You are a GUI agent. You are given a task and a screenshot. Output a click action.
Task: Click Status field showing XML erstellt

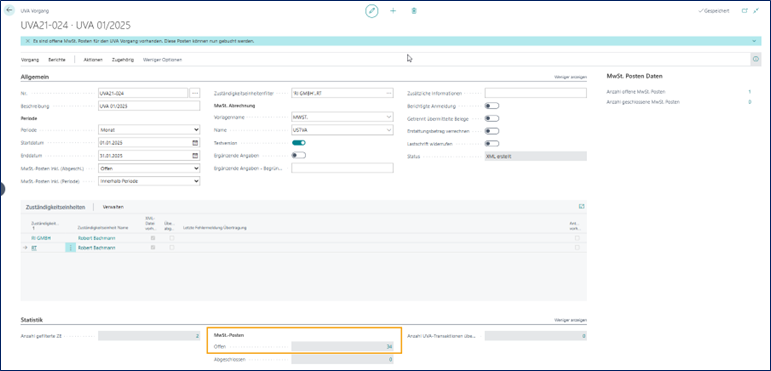pos(536,156)
